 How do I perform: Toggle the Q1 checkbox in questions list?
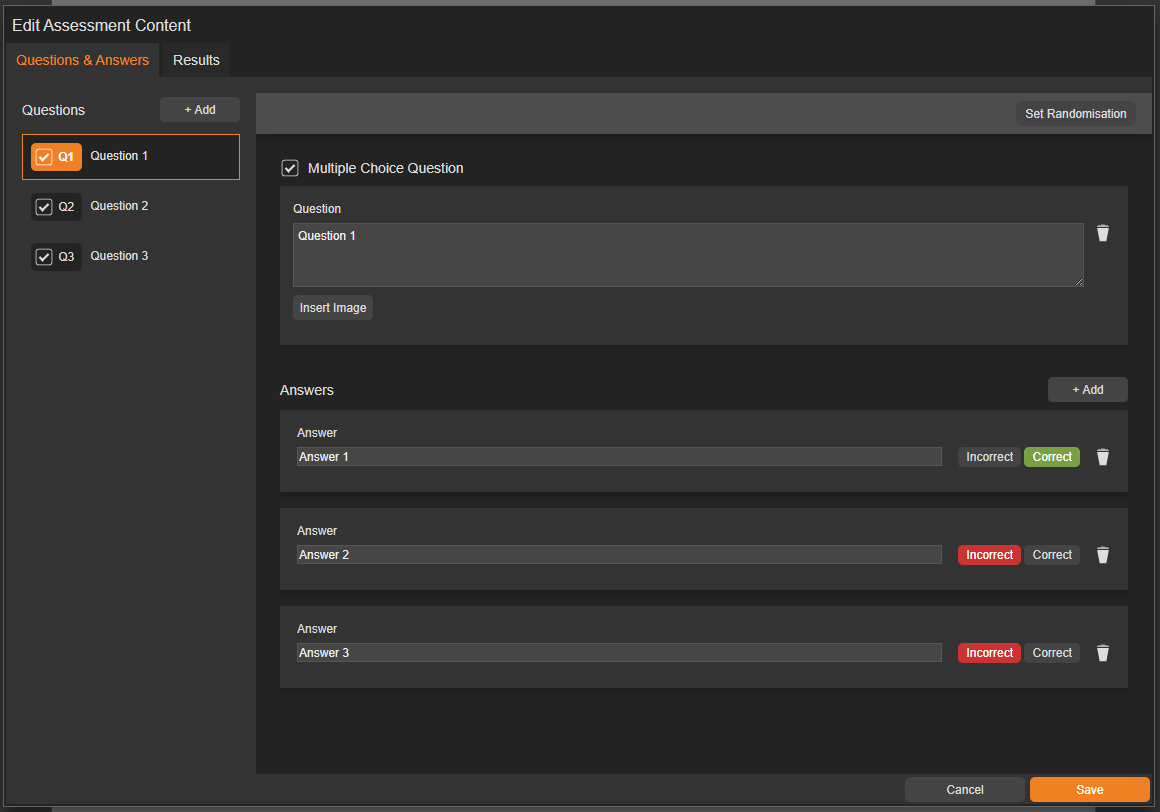click(x=44, y=157)
